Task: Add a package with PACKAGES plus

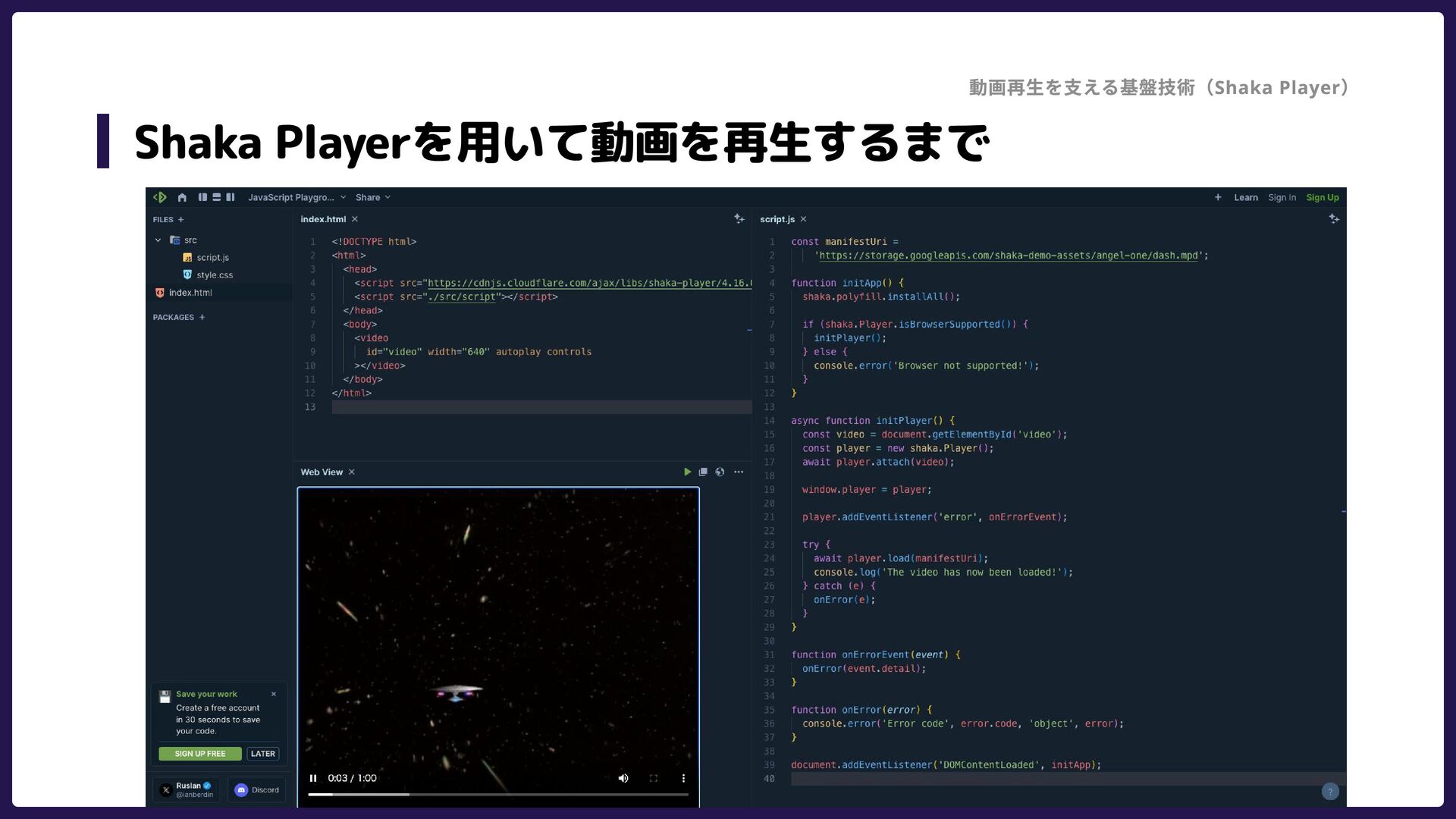Action: [x=202, y=318]
